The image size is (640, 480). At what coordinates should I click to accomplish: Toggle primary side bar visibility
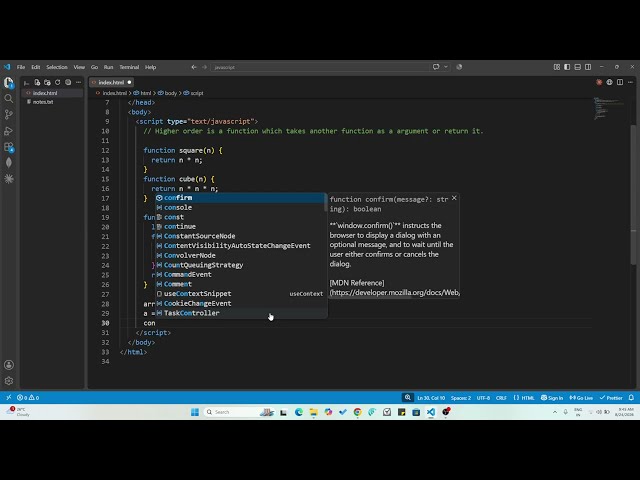click(567, 67)
